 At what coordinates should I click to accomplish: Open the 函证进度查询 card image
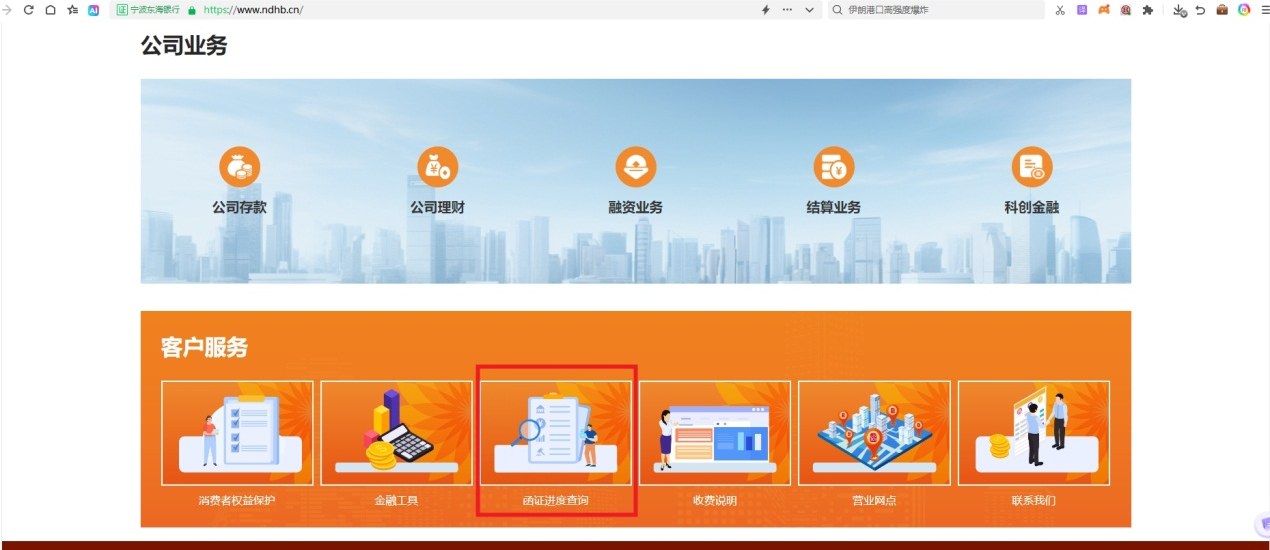556,433
